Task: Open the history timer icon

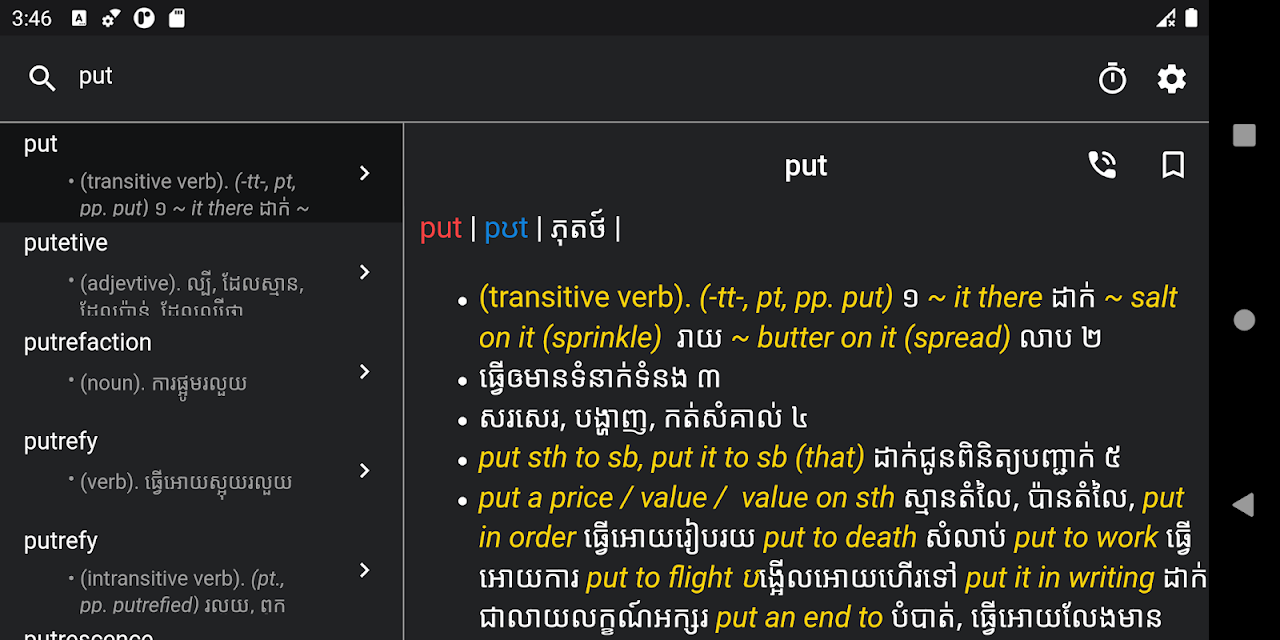Action: 1112,78
